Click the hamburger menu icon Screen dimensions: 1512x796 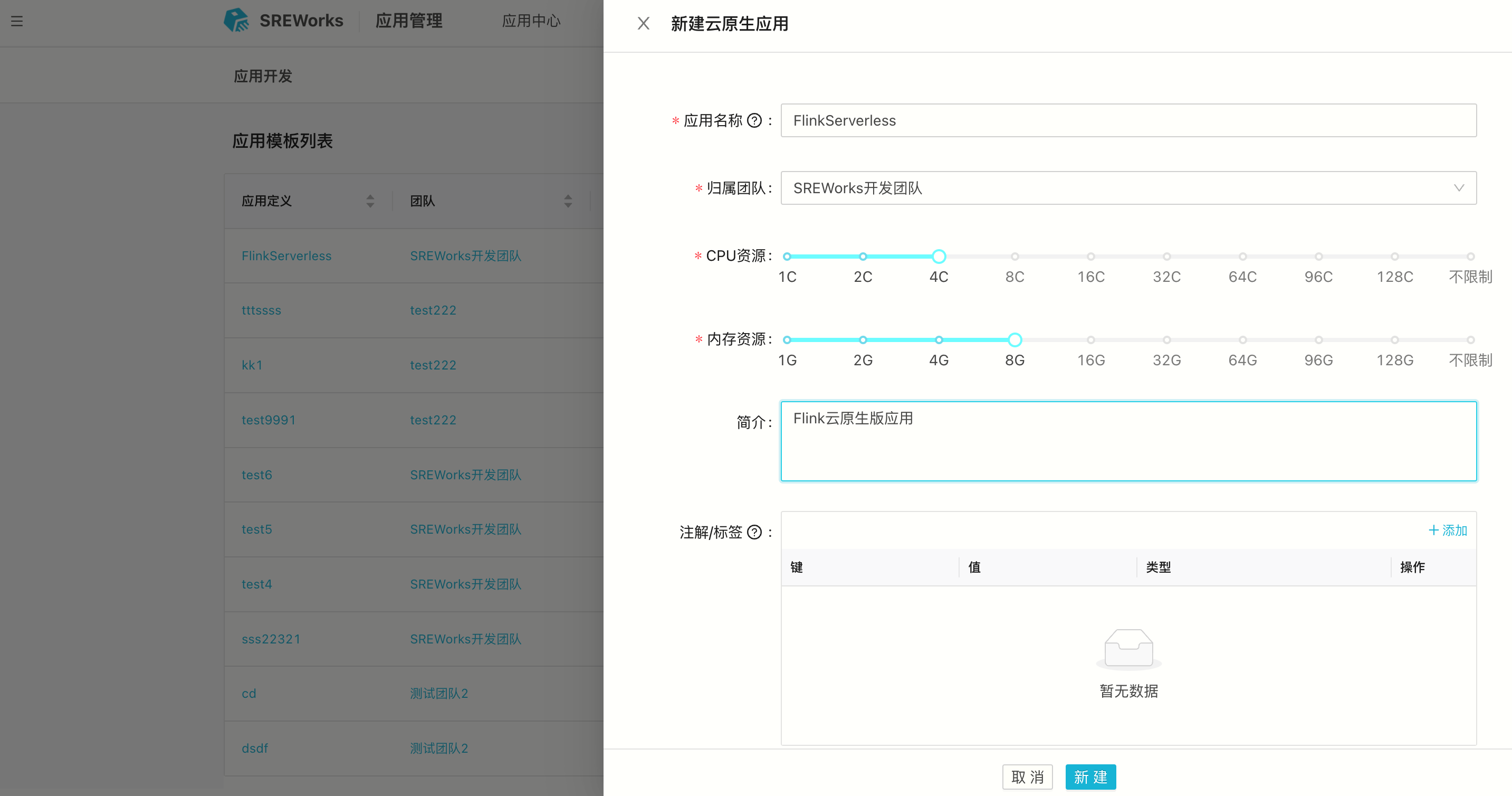point(17,21)
